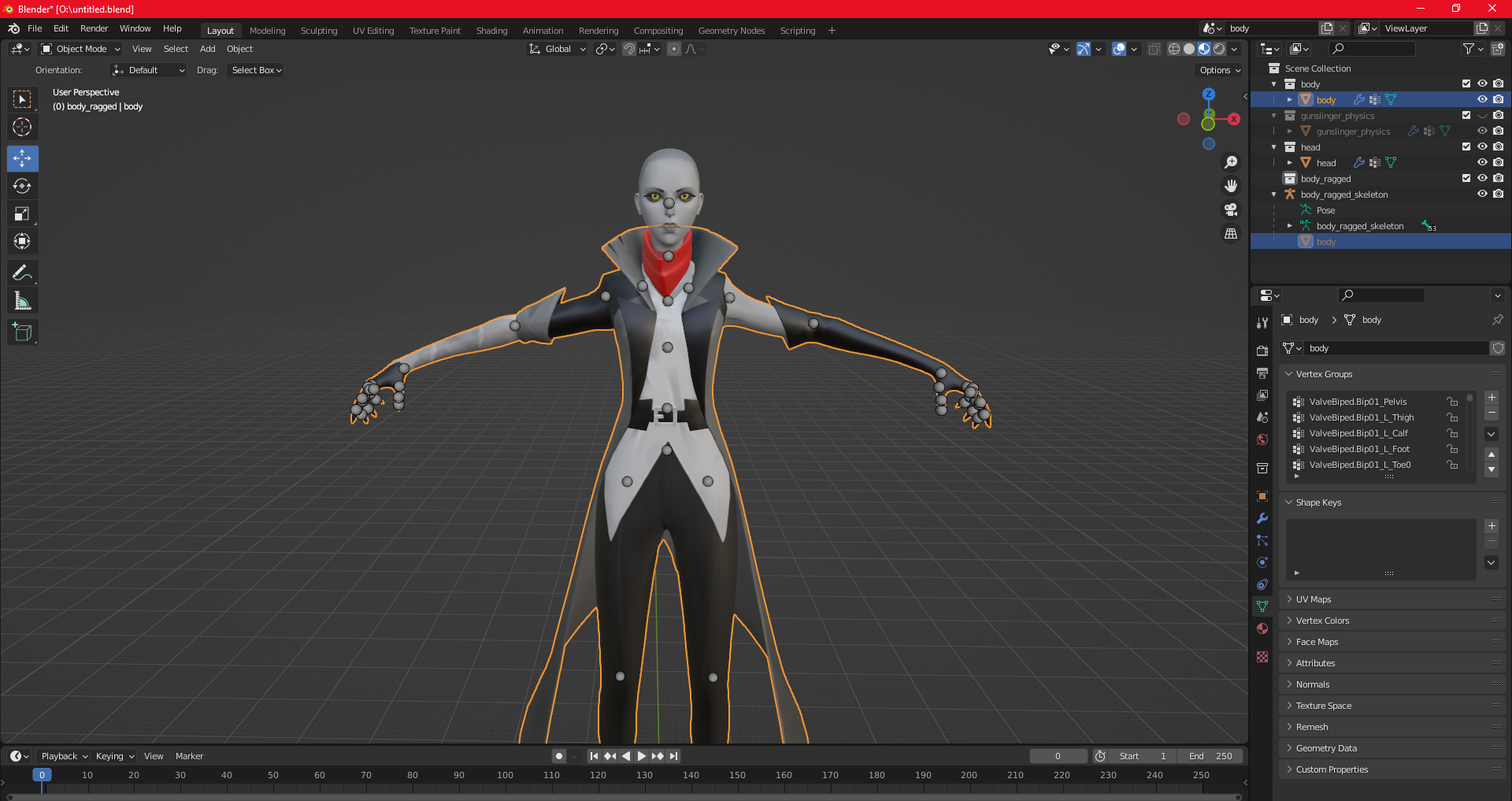The height and width of the screenshot is (801, 1512).
Task: Switch to the Shading workspace tab
Action: pyautogui.click(x=491, y=31)
